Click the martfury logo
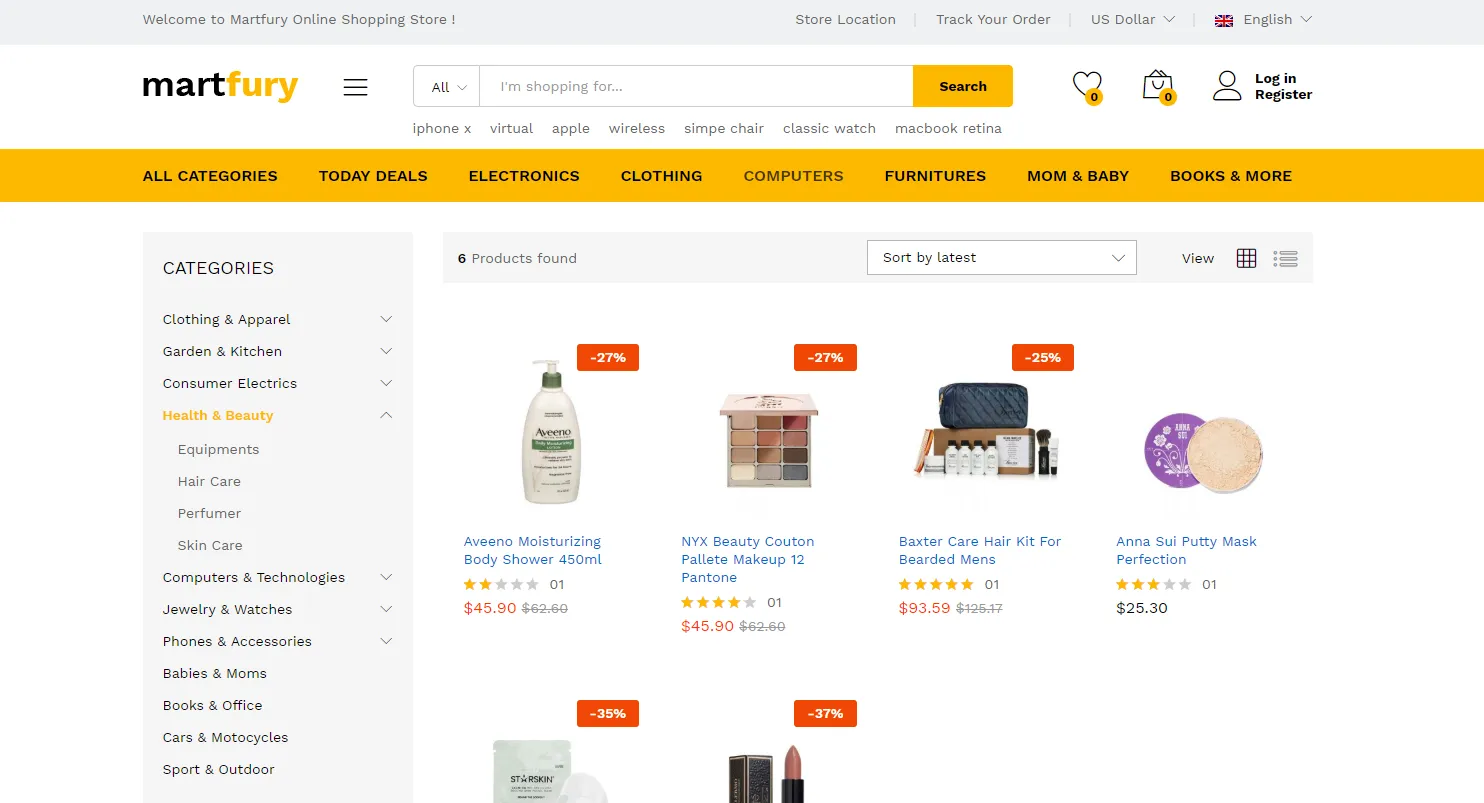 point(220,86)
